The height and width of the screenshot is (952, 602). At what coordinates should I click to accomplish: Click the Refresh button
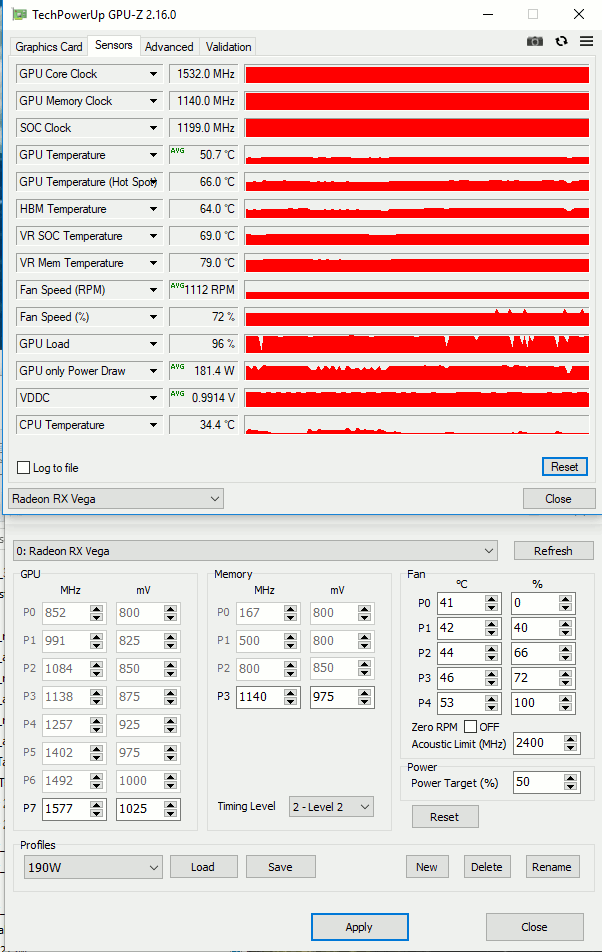(553, 551)
